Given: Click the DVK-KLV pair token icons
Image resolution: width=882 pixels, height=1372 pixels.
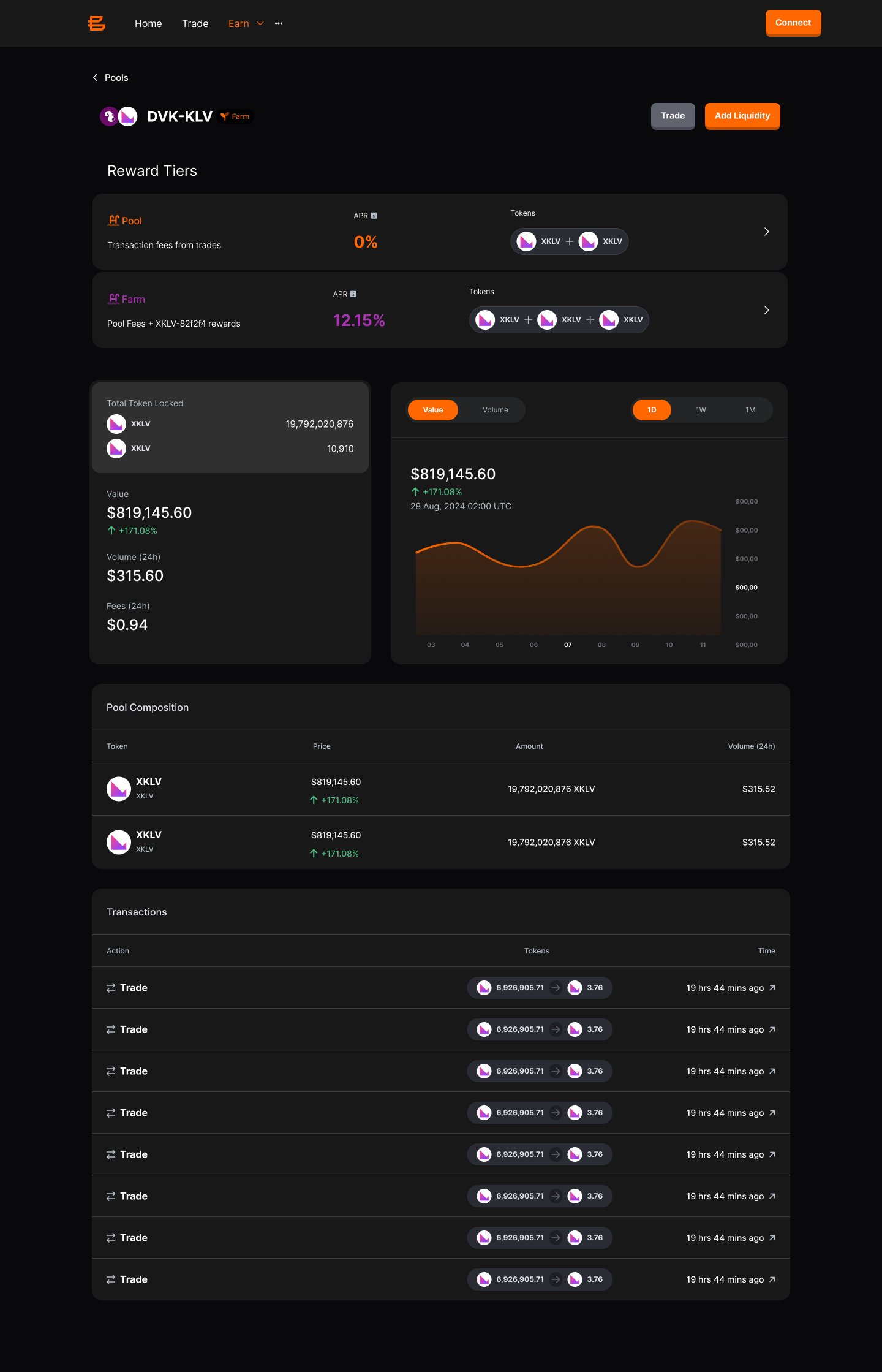Looking at the screenshot, I should [x=119, y=116].
